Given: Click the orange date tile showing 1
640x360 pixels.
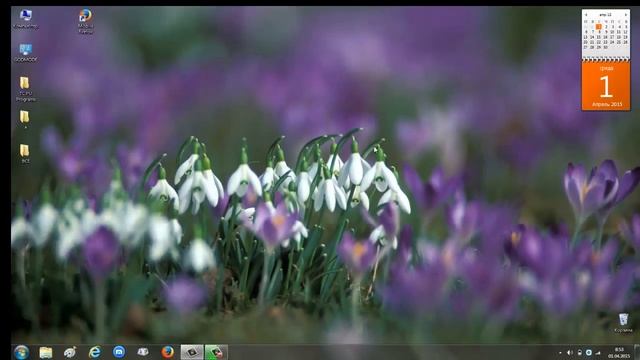Looking at the screenshot, I should (606, 86).
